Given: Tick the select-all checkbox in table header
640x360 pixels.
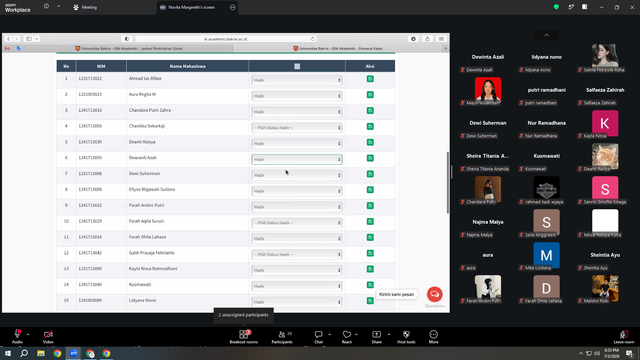Looking at the screenshot, I should [x=297, y=66].
